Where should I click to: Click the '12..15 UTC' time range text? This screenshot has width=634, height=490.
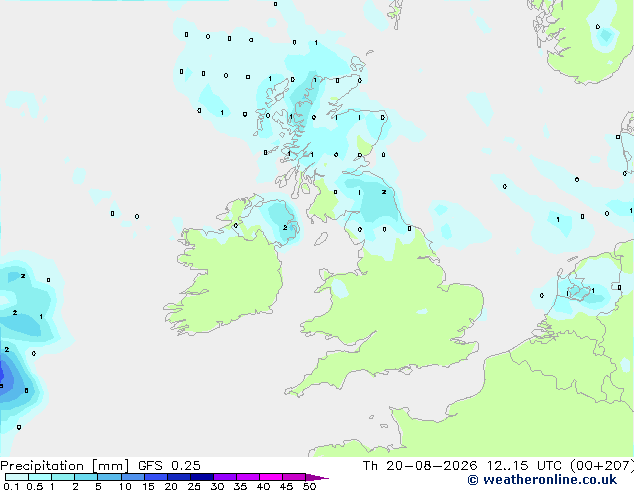point(524,466)
